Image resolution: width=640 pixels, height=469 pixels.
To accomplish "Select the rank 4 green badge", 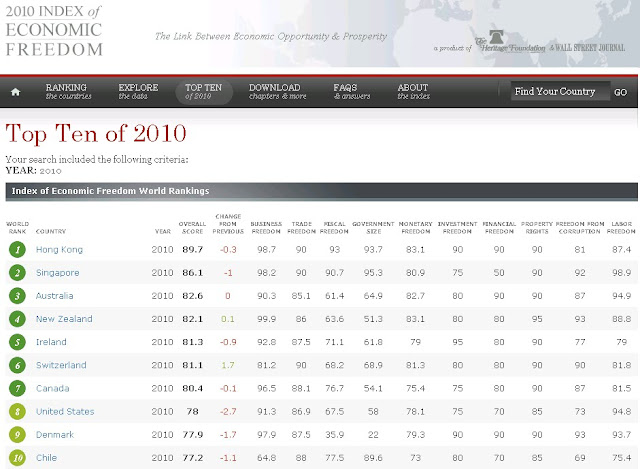I will click(17, 319).
